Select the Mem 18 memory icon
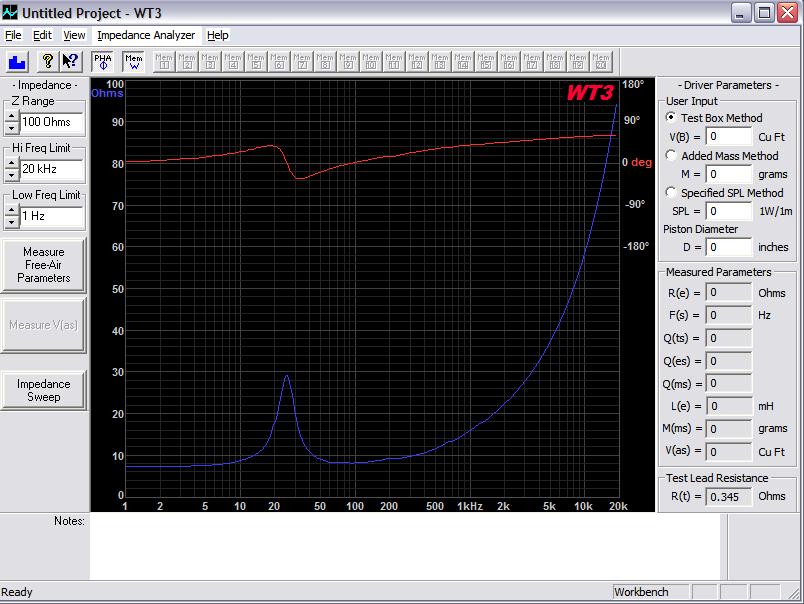804x604 pixels. click(x=555, y=62)
